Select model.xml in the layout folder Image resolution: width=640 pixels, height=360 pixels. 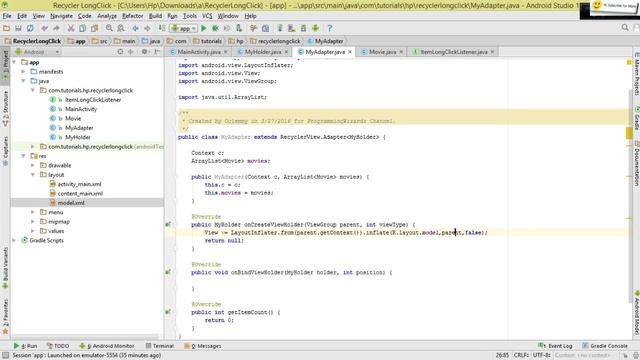point(71,203)
